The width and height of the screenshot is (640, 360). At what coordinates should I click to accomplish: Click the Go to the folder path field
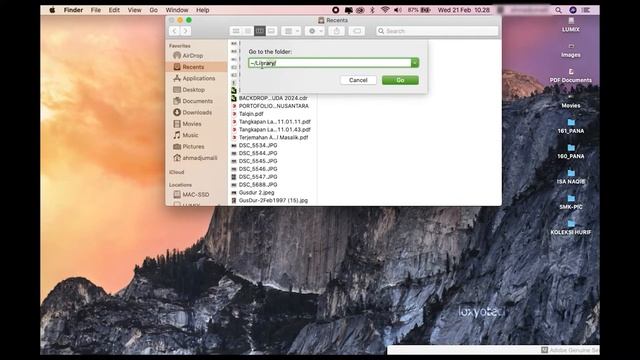point(329,63)
